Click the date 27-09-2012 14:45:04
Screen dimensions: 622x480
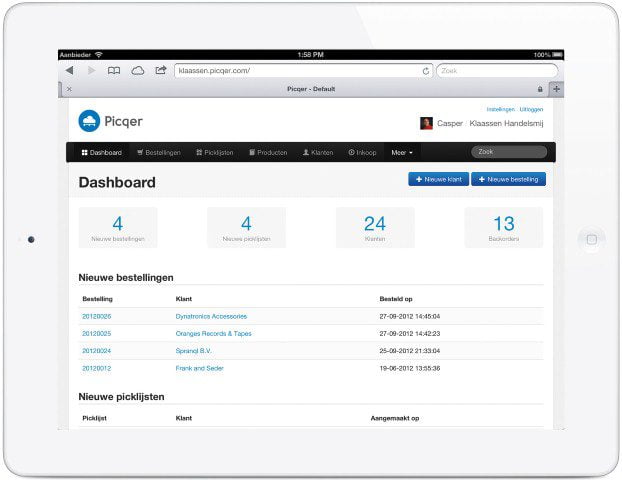coord(409,316)
